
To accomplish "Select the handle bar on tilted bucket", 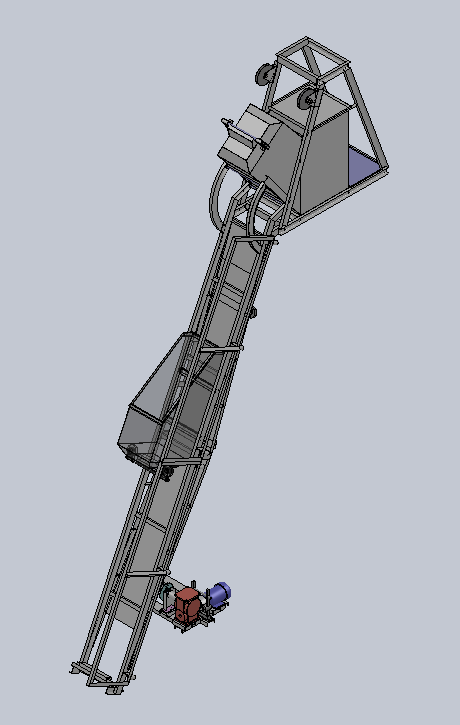I will click(x=245, y=134).
